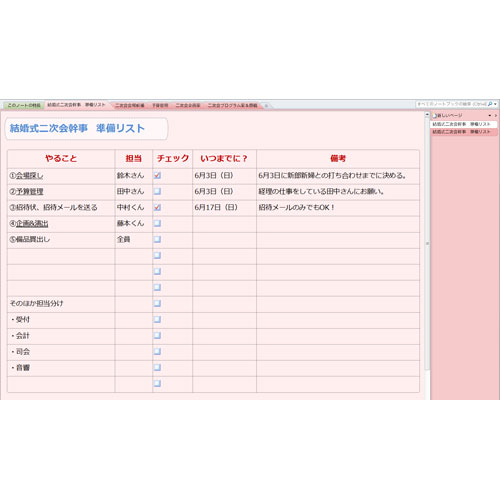This screenshot has height=500, width=500.
Task: Open the 新しいページ dropdown arrow
Action: [x=490, y=115]
